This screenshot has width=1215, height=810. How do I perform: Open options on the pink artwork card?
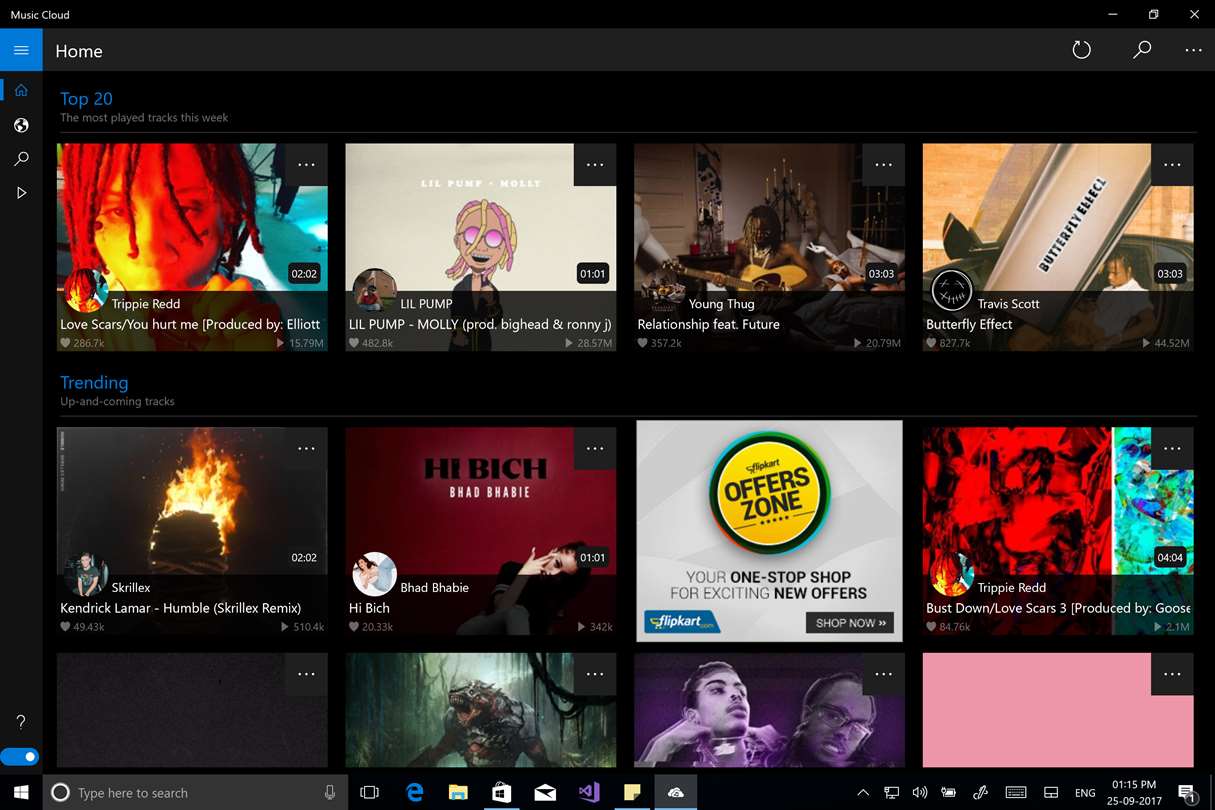coord(1172,674)
